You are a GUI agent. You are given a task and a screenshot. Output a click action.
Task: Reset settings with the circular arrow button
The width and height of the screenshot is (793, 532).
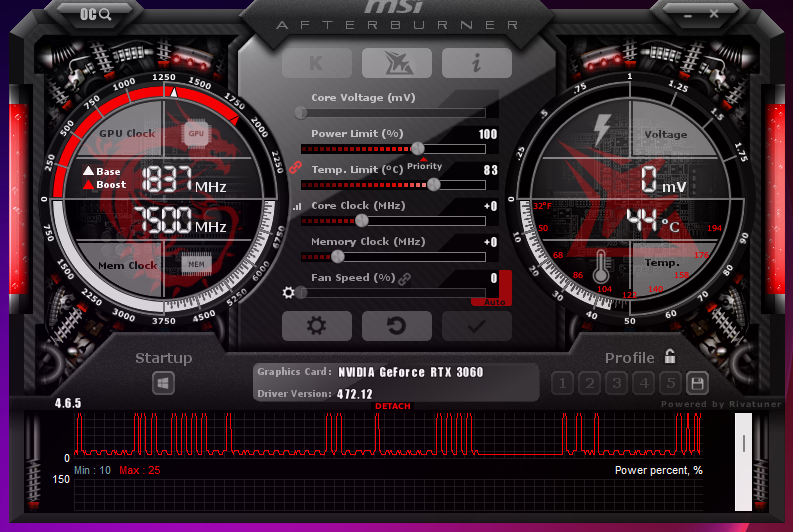[x=397, y=326]
